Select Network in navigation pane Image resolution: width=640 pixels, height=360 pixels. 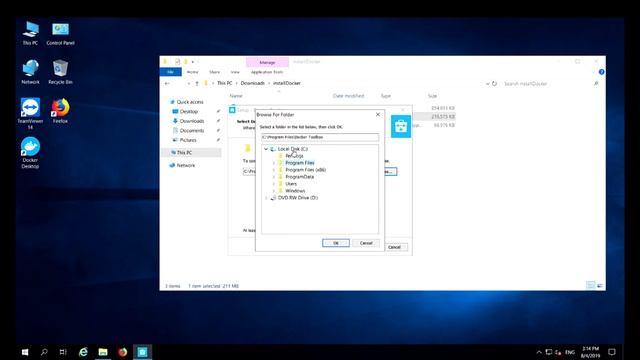(185, 165)
